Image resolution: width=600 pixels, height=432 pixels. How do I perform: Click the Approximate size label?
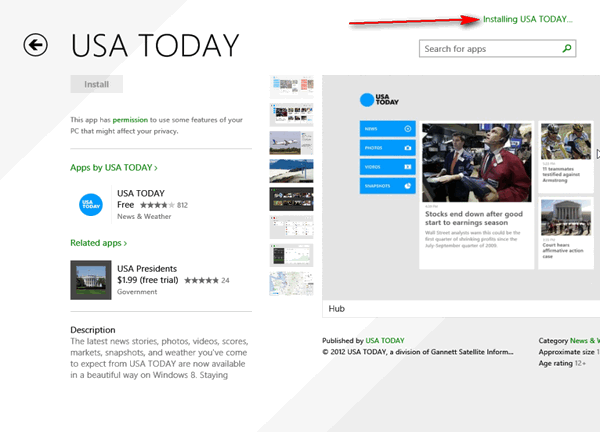pyautogui.click(x=566, y=352)
